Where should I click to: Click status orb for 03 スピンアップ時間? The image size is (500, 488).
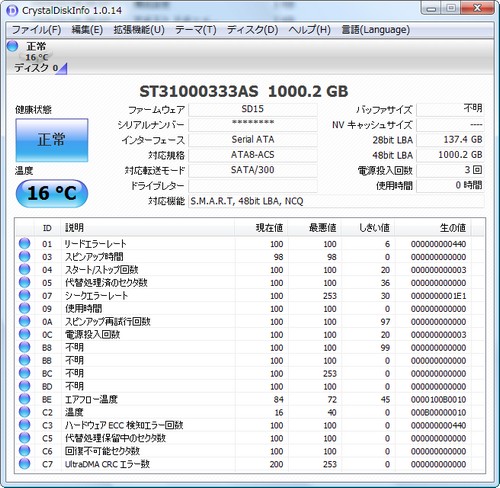coord(24,257)
